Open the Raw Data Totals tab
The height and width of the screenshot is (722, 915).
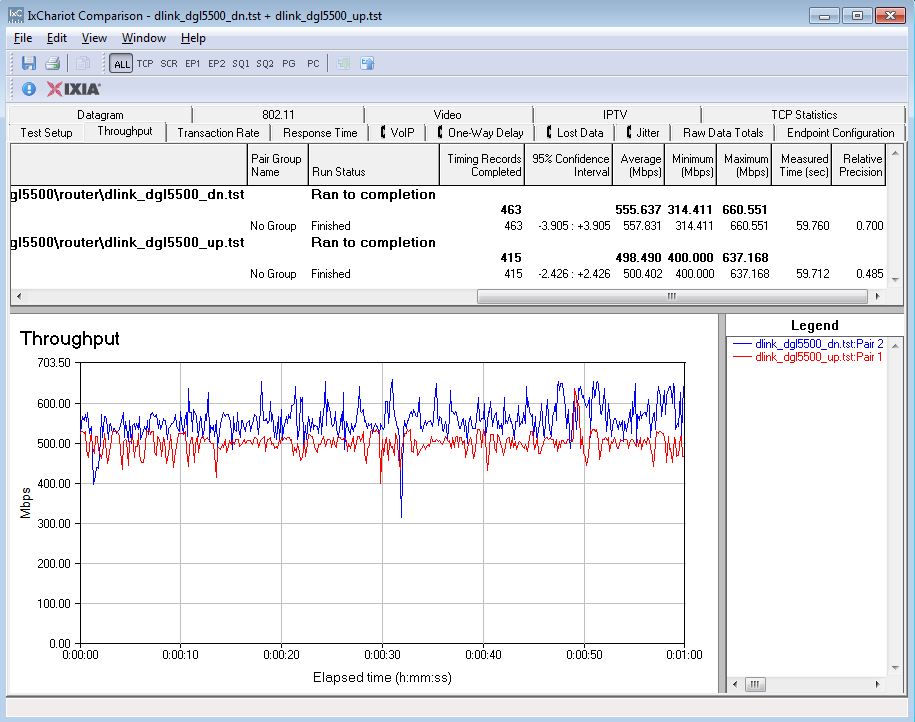click(722, 132)
